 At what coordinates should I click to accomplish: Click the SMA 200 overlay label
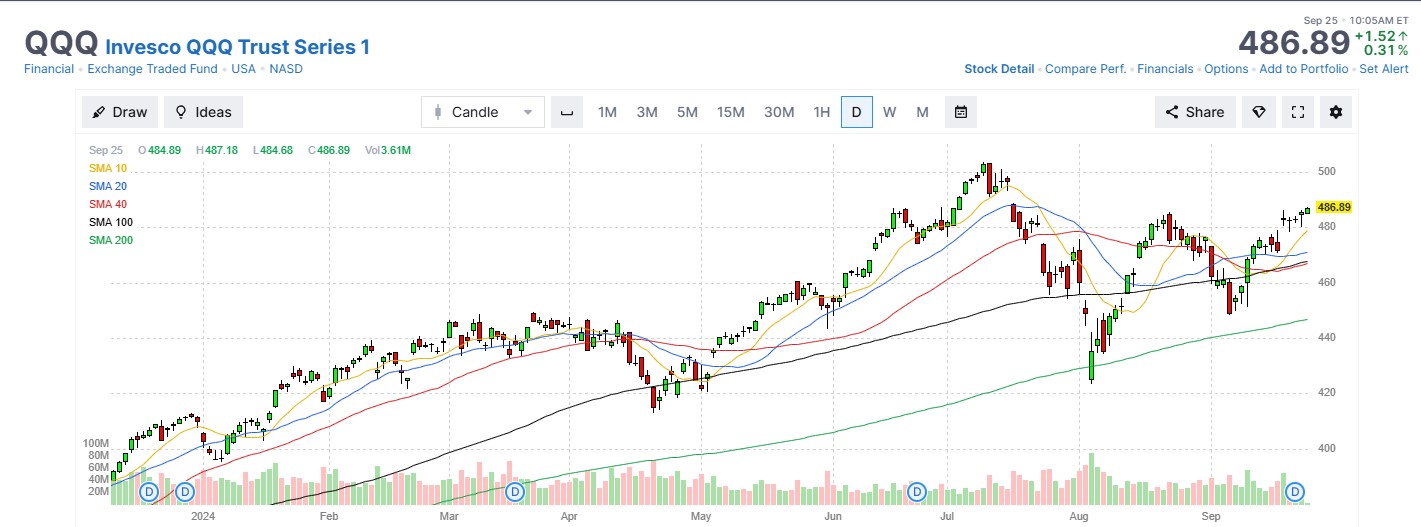pos(111,240)
